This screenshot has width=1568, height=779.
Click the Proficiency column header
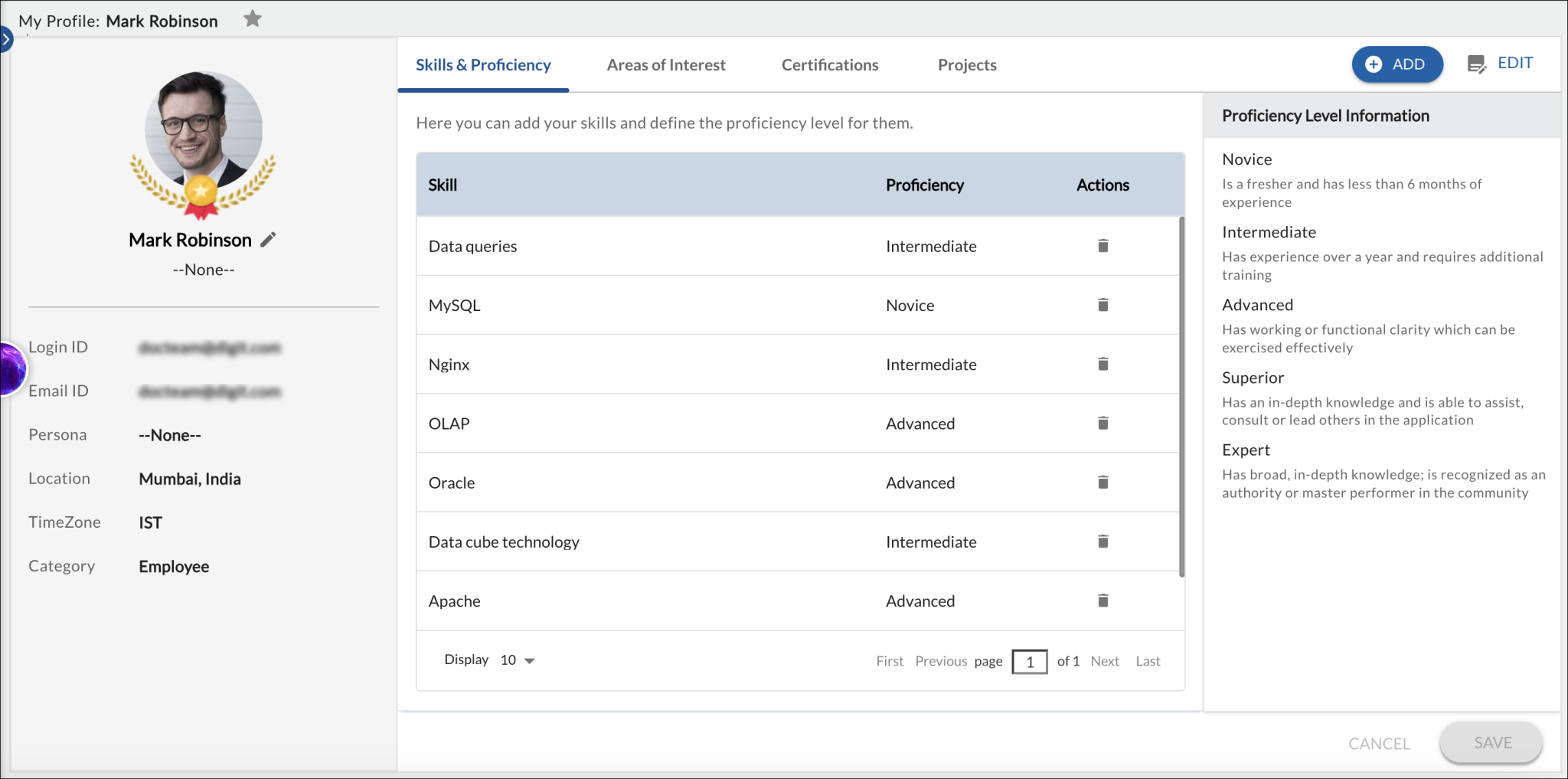925,185
